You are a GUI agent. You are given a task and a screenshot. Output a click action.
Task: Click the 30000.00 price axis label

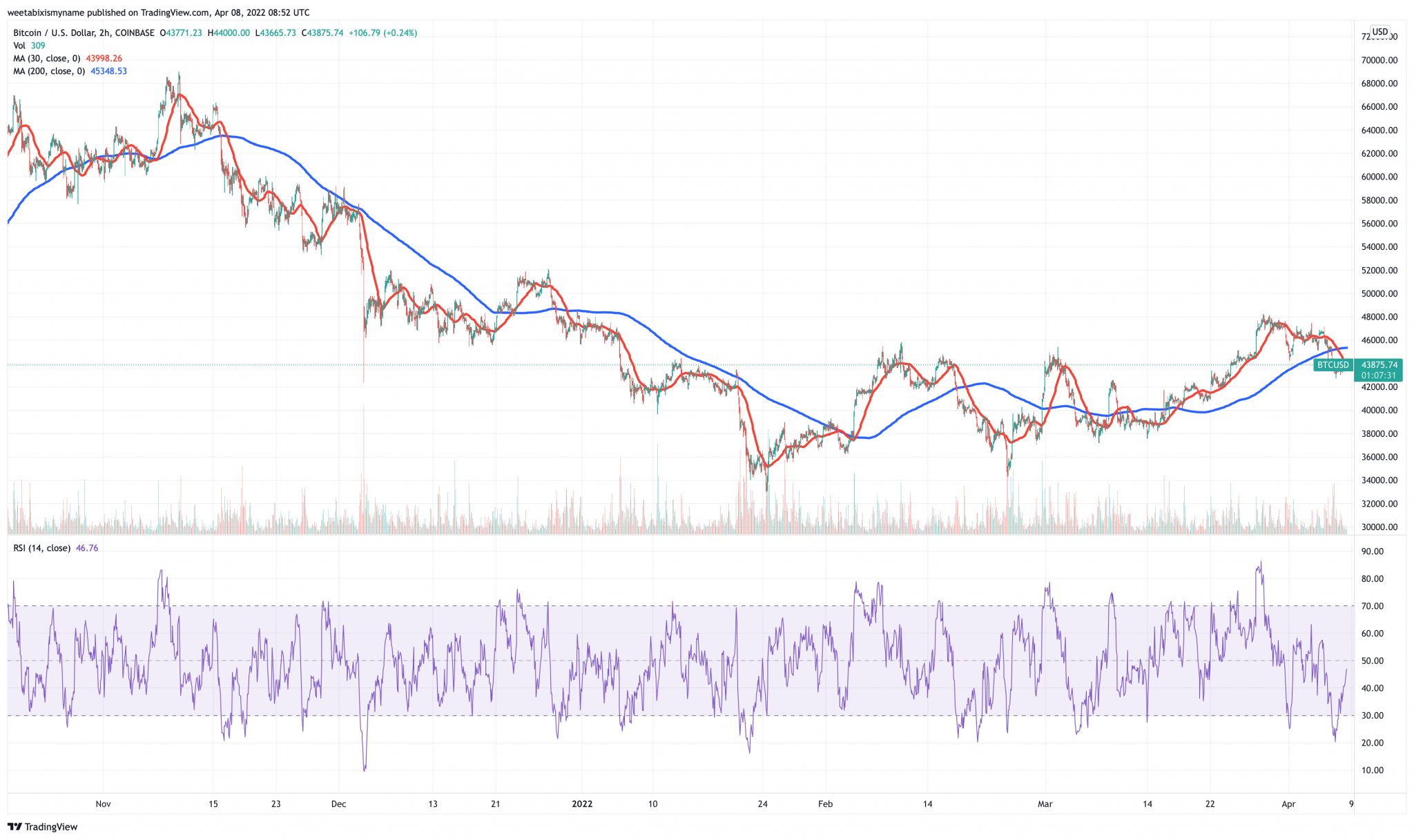[x=1379, y=527]
